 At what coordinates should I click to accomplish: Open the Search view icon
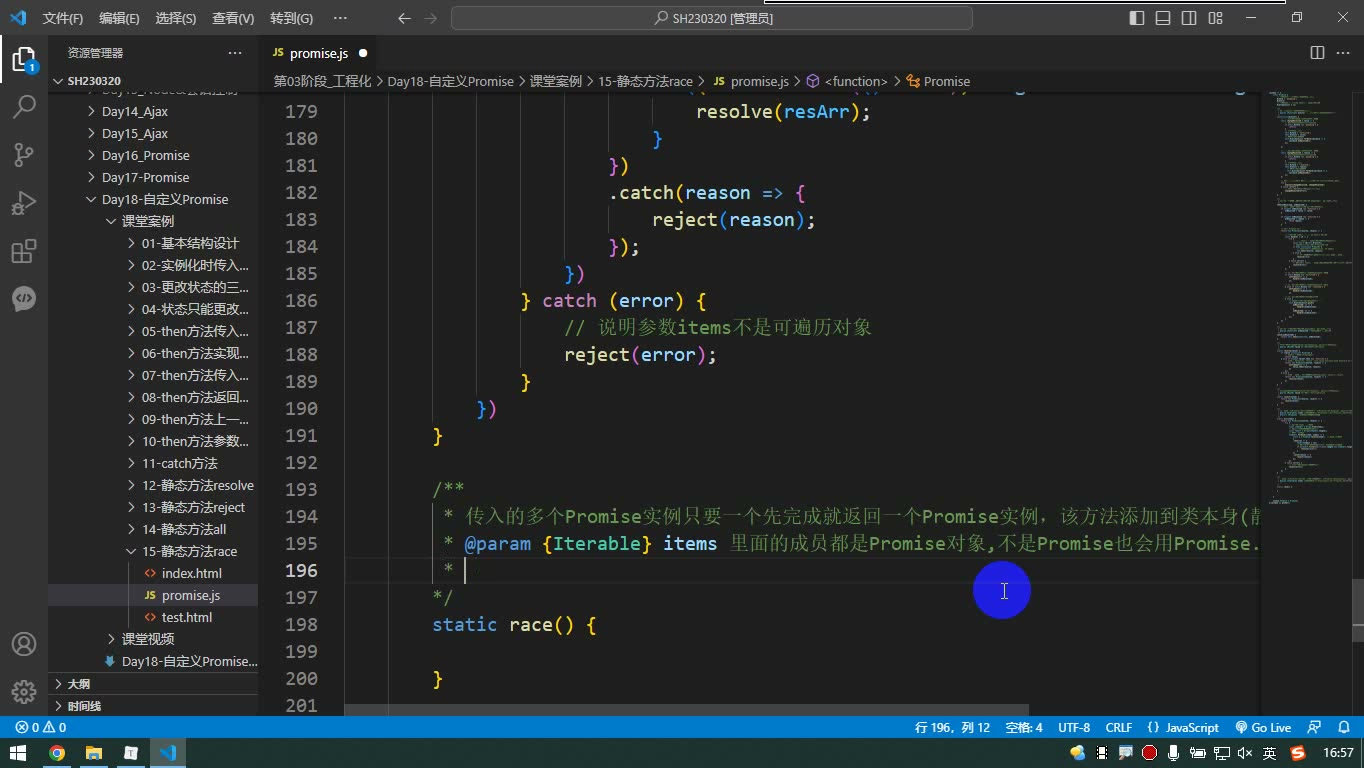(x=24, y=107)
